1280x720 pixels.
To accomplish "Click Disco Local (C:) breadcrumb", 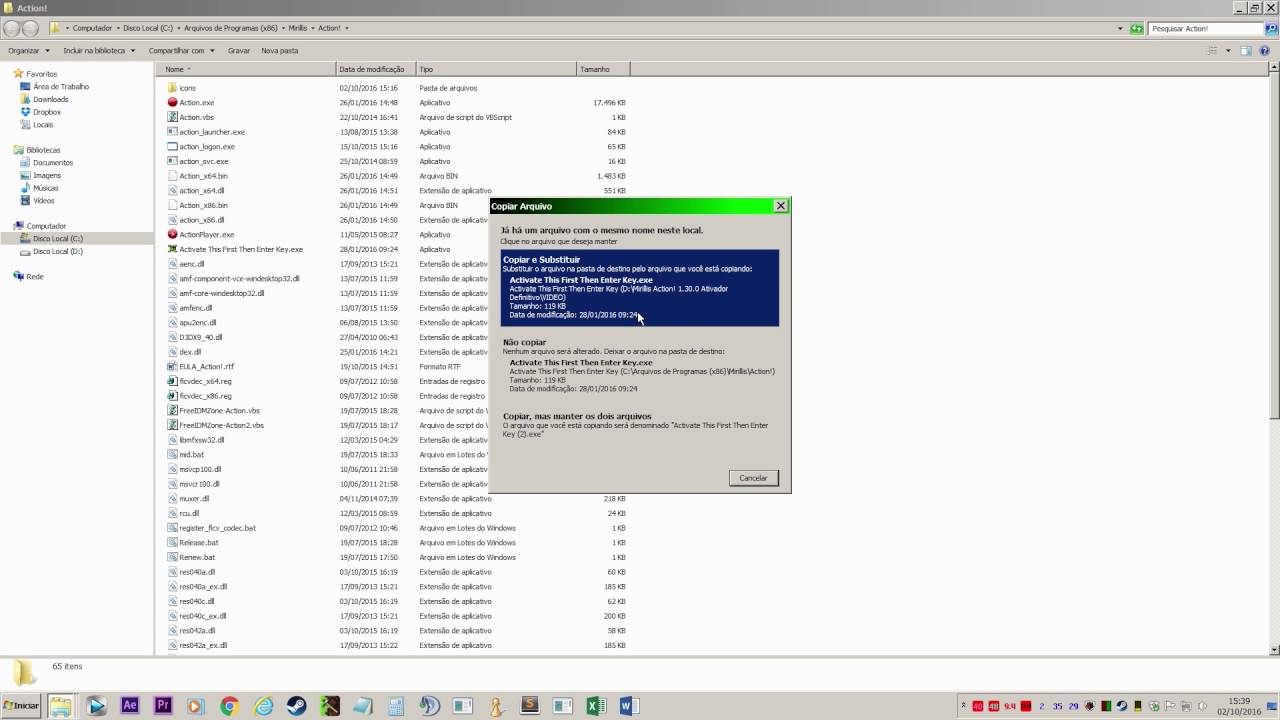I will (148, 28).
